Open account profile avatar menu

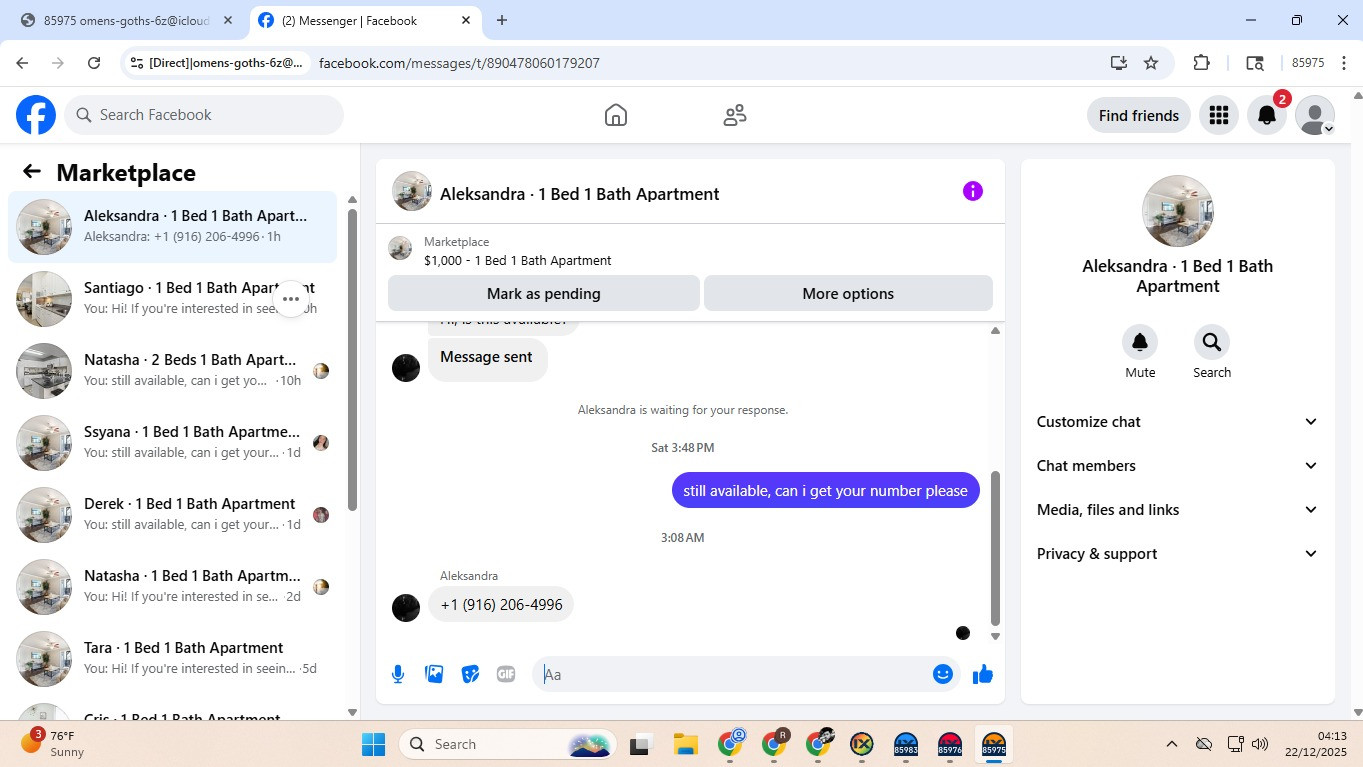click(x=1315, y=115)
